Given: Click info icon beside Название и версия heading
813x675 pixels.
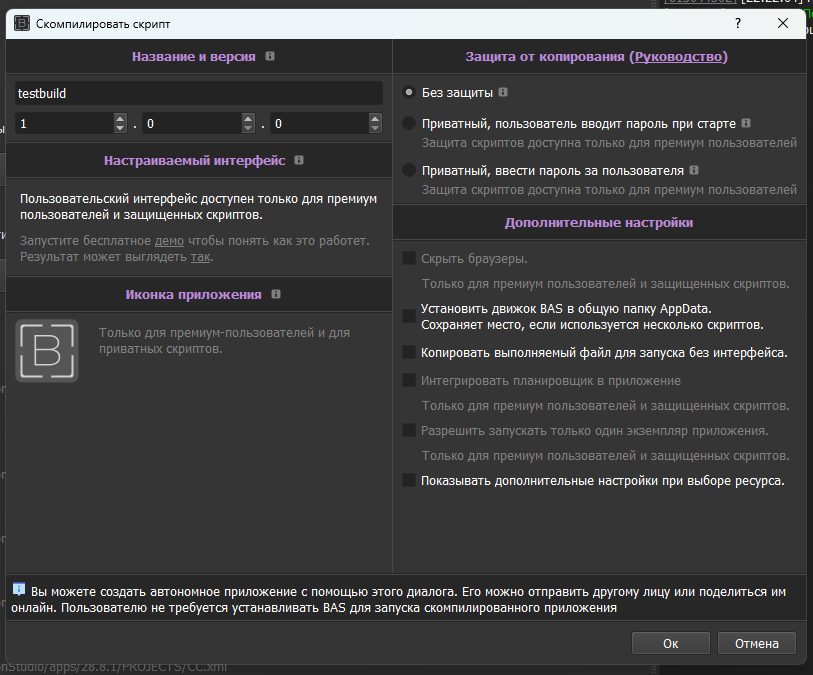Looking at the screenshot, I should 270,57.
